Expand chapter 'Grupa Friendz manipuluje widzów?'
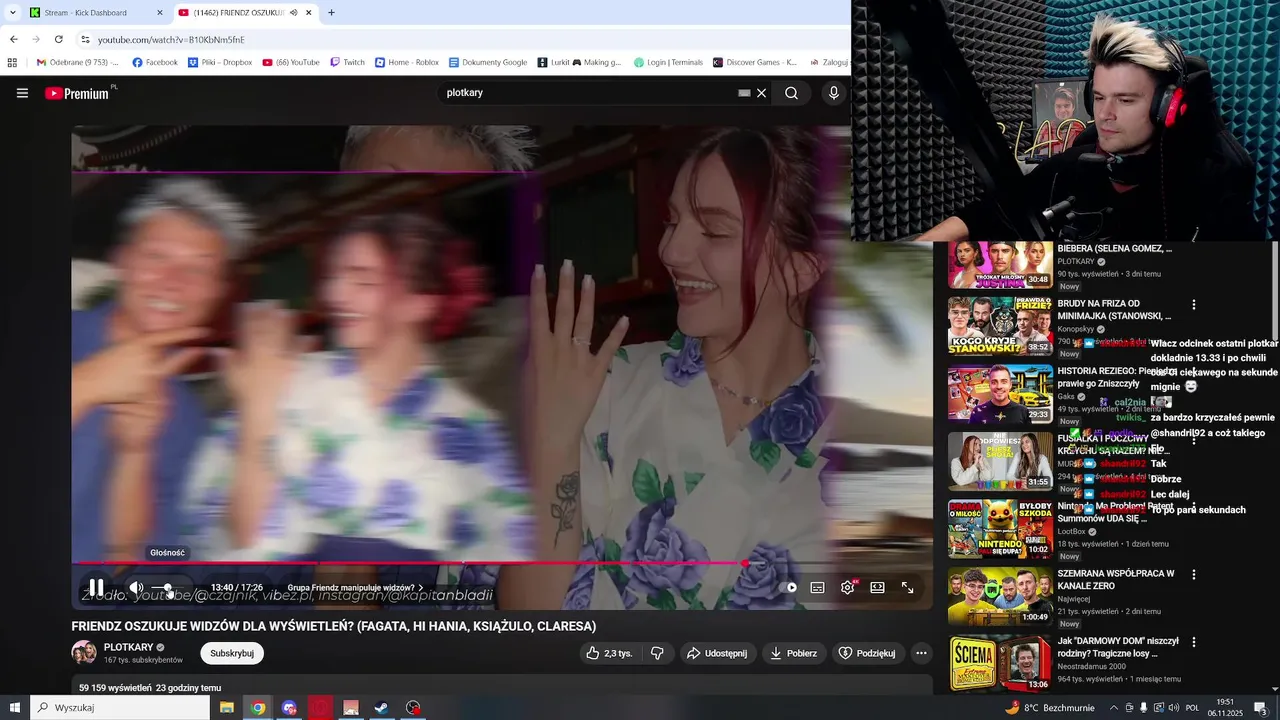The width and height of the screenshot is (1280, 720). 355,588
